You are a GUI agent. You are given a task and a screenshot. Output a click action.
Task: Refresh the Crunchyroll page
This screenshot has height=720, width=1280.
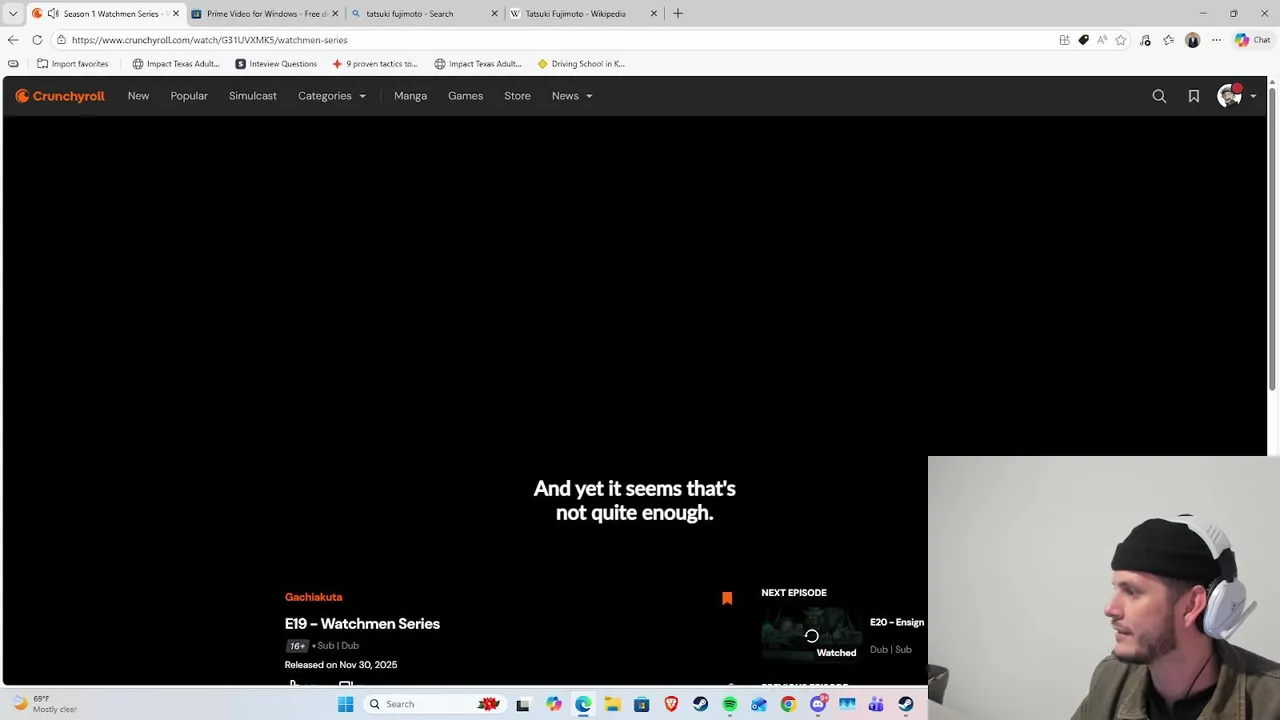pos(37,40)
